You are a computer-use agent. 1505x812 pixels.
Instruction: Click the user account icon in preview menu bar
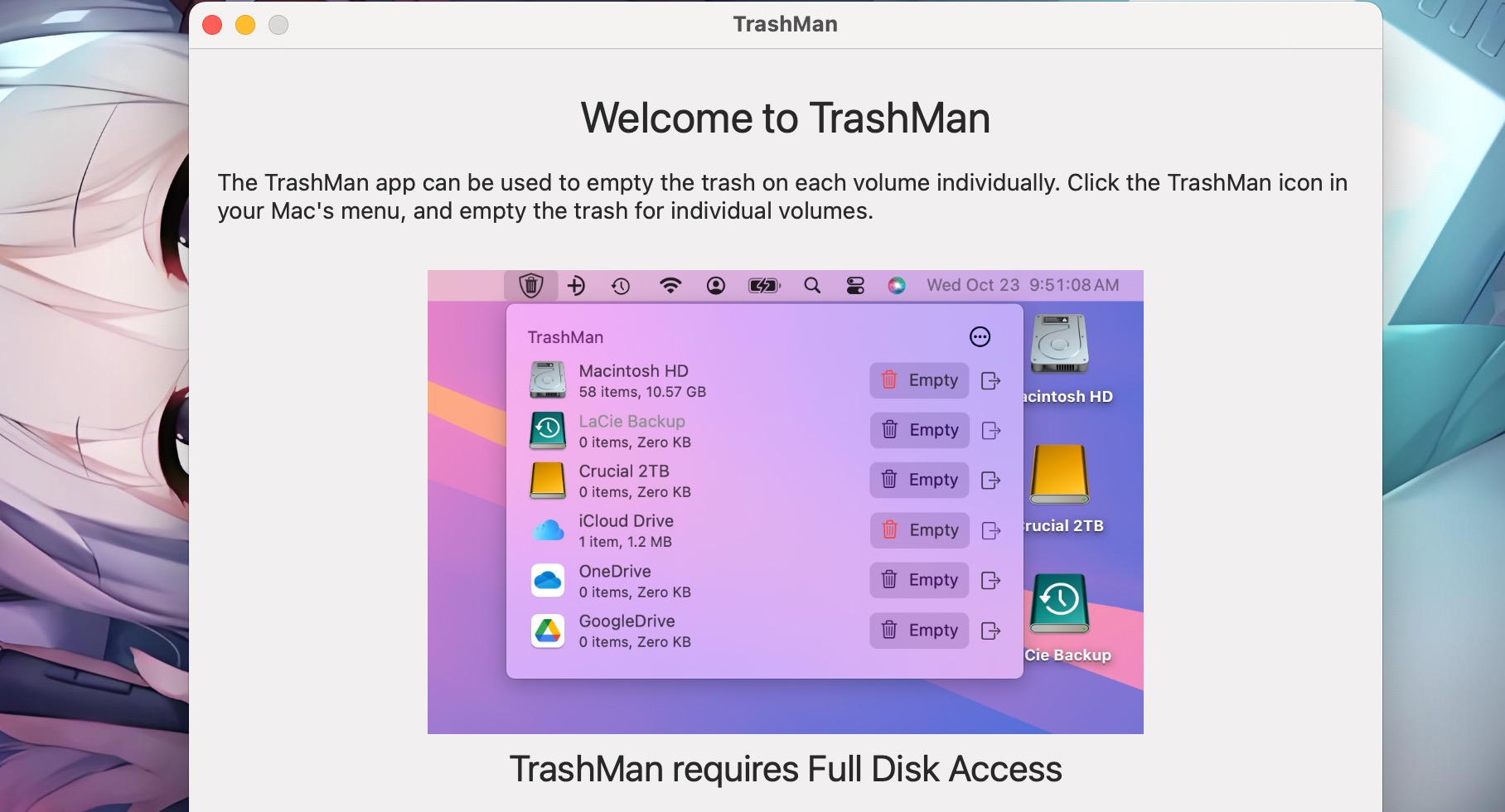point(716,286)
